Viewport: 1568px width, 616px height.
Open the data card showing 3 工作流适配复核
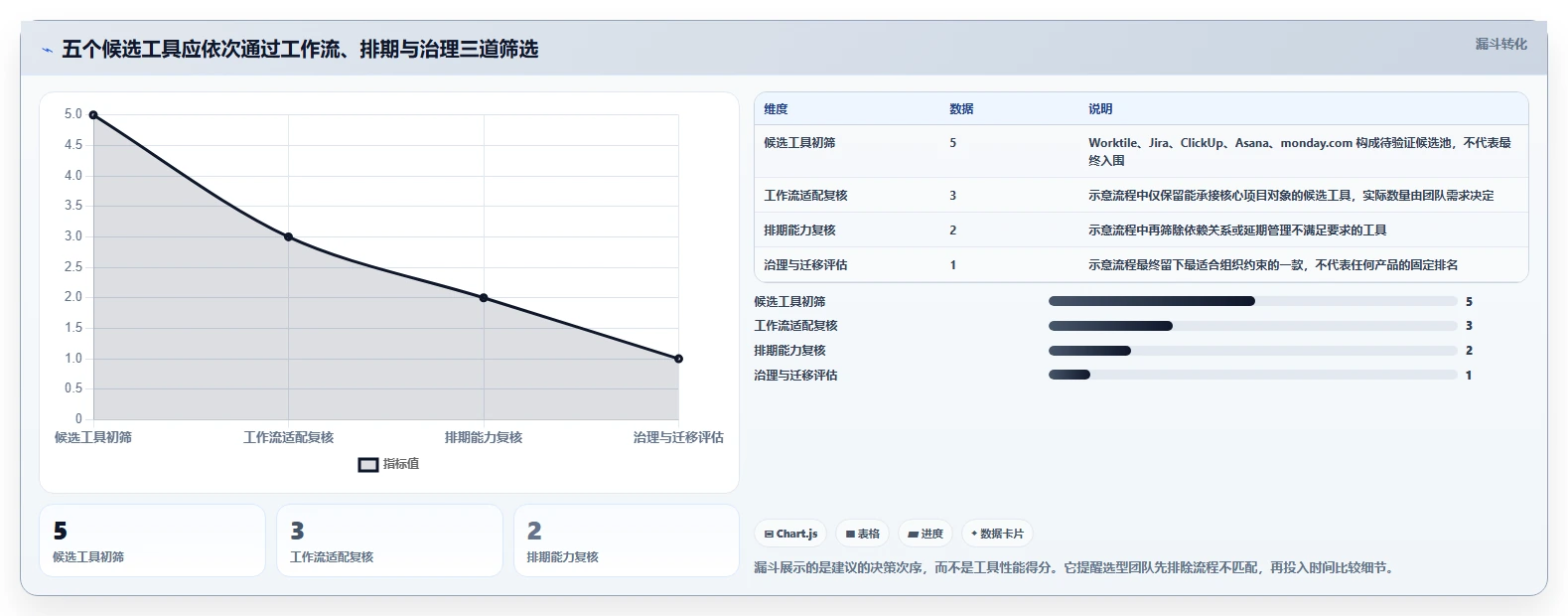click(x=389, y=540)
